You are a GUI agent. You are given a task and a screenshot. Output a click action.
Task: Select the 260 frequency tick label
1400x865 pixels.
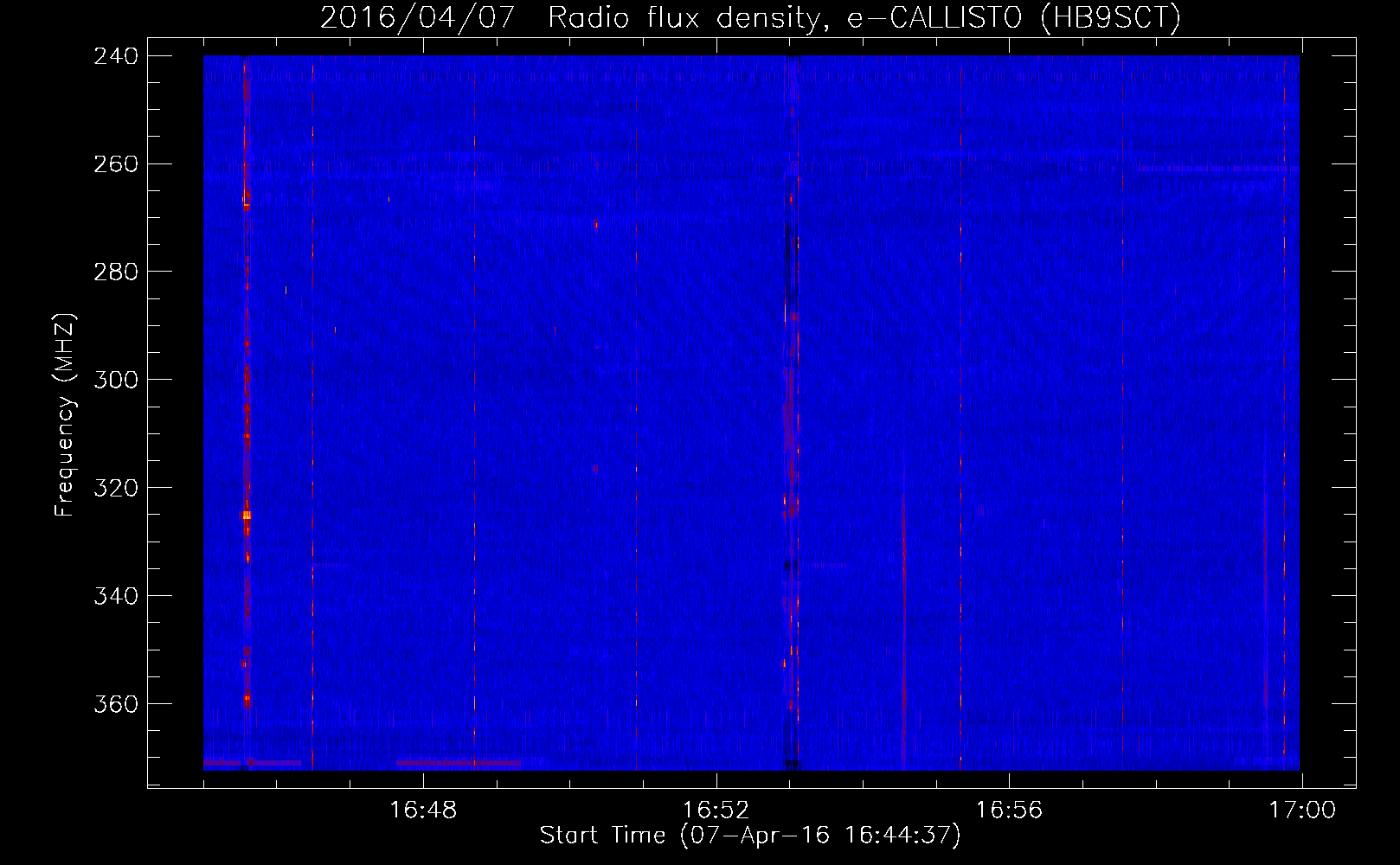[115, 163]
